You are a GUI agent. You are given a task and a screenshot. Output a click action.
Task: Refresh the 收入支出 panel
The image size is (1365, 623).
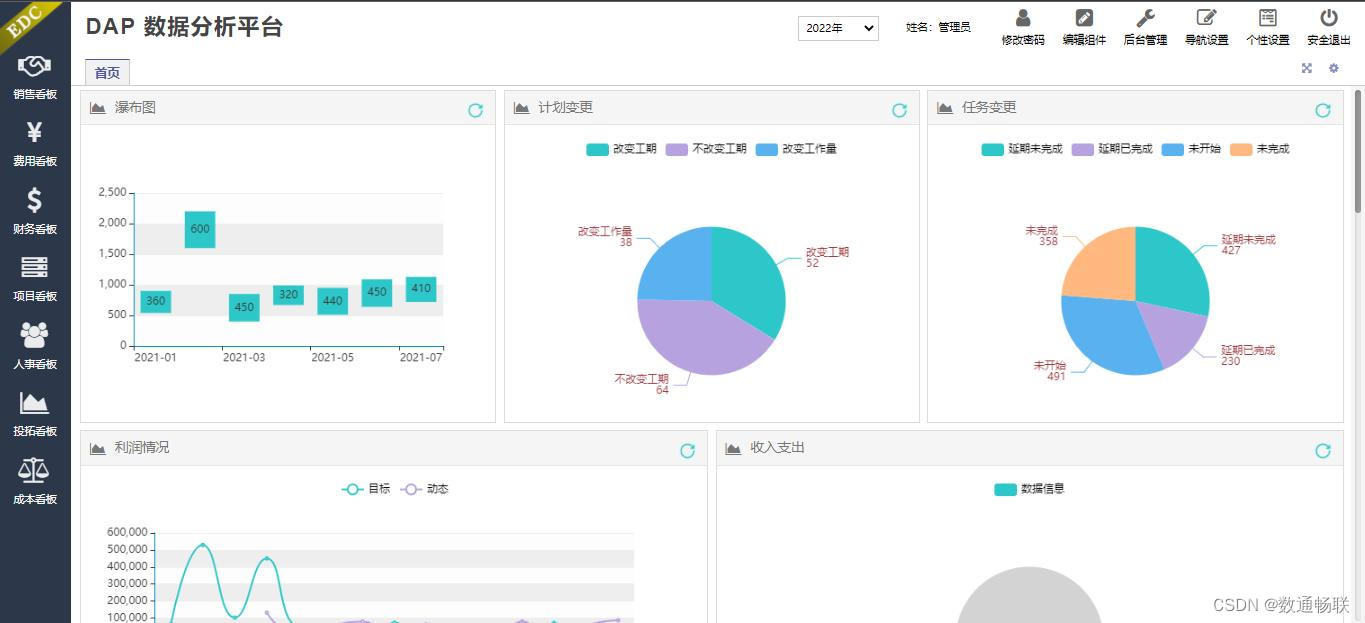(1323, 451)
